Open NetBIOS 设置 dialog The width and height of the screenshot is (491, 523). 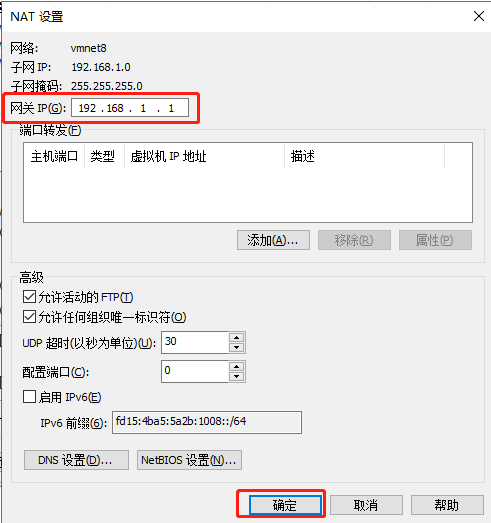coord(189,460)
